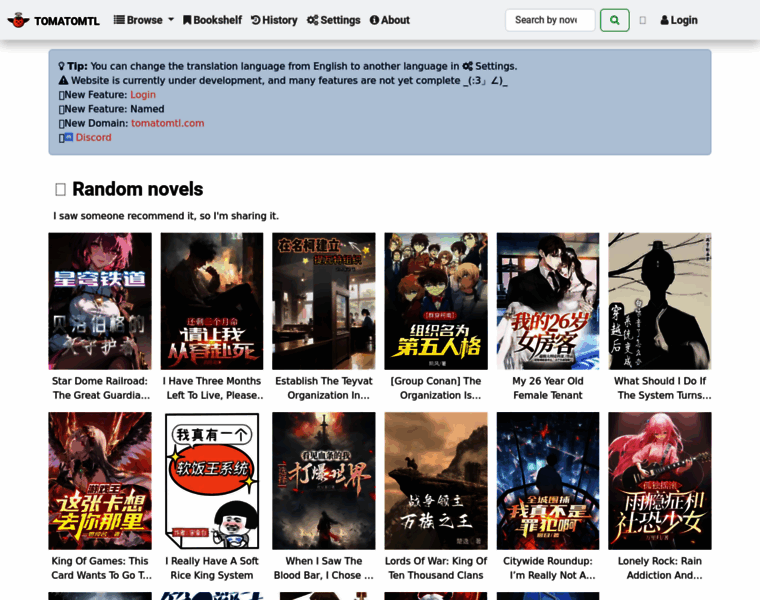Image resolution: width=760 pixels, height=600 pixels.
Task: Click the Discord icon in notice
Action: point(69,137)
